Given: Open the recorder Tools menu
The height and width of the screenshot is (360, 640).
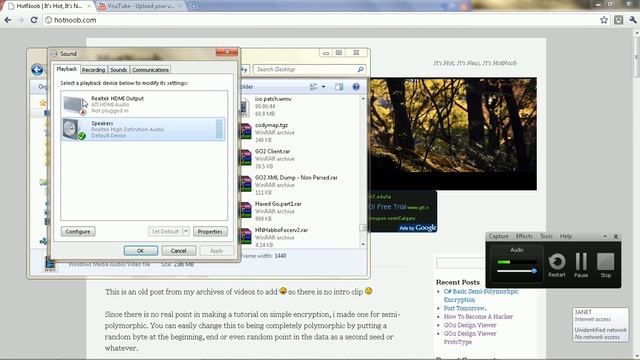Looking at the screenshot, I should tap(546, 236).
